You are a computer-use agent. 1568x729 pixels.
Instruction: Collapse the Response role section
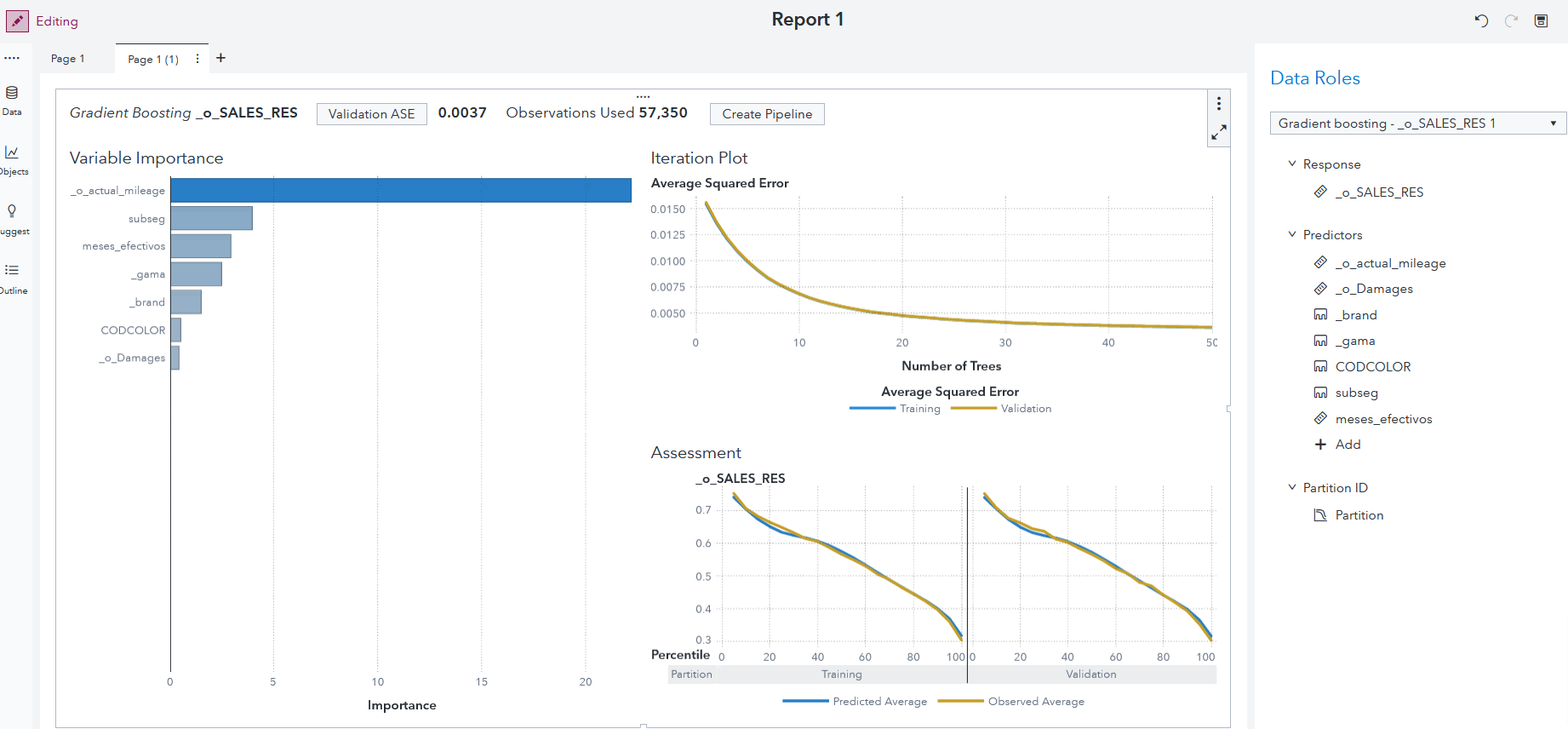click(x=1292, y=164)
